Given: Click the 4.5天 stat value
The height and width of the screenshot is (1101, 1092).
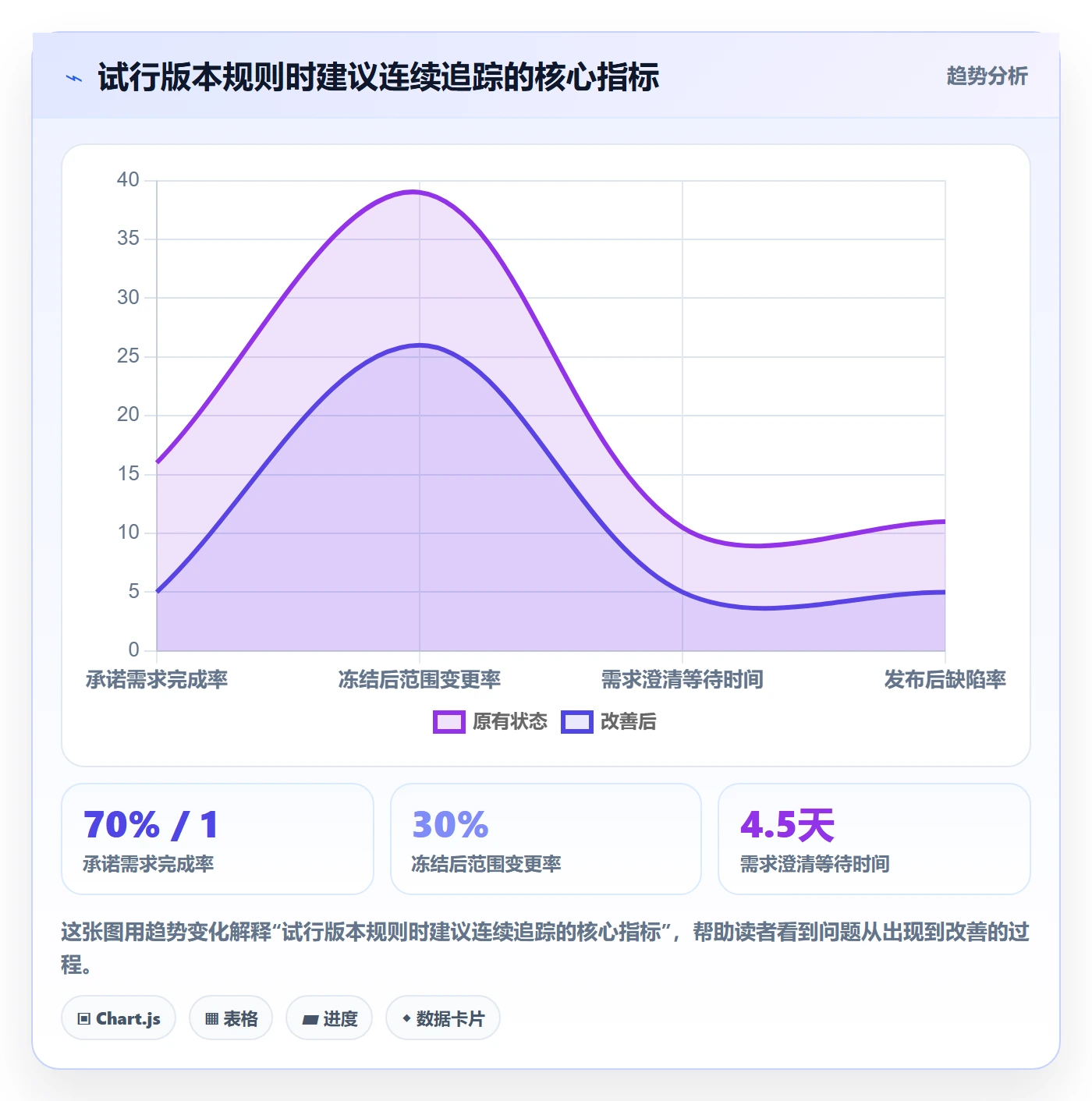Looking at the screenshot, I should pos(787,825).
